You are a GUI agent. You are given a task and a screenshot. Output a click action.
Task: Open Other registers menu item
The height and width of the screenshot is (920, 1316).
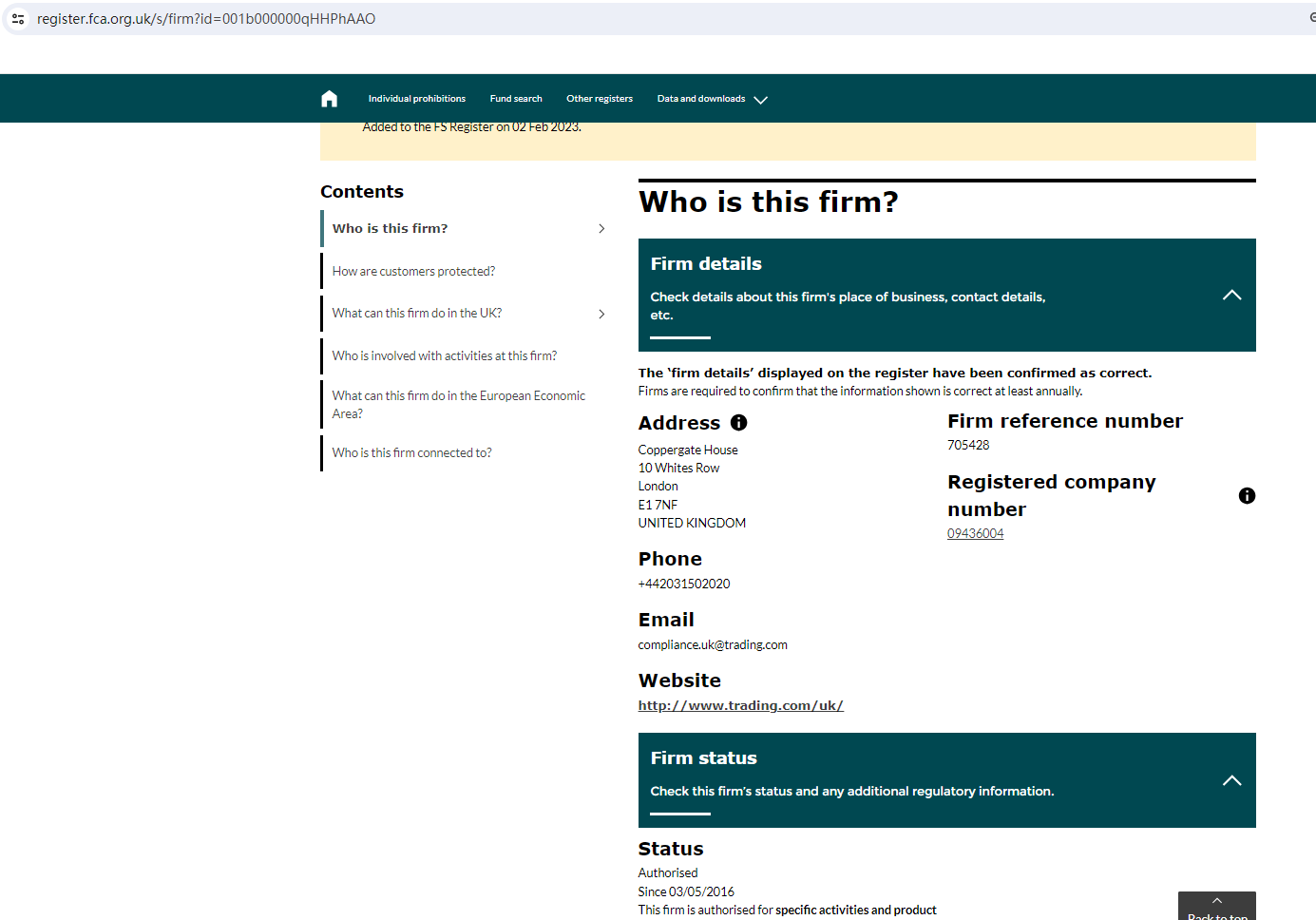pyautogui.click(x=599, y=99)
